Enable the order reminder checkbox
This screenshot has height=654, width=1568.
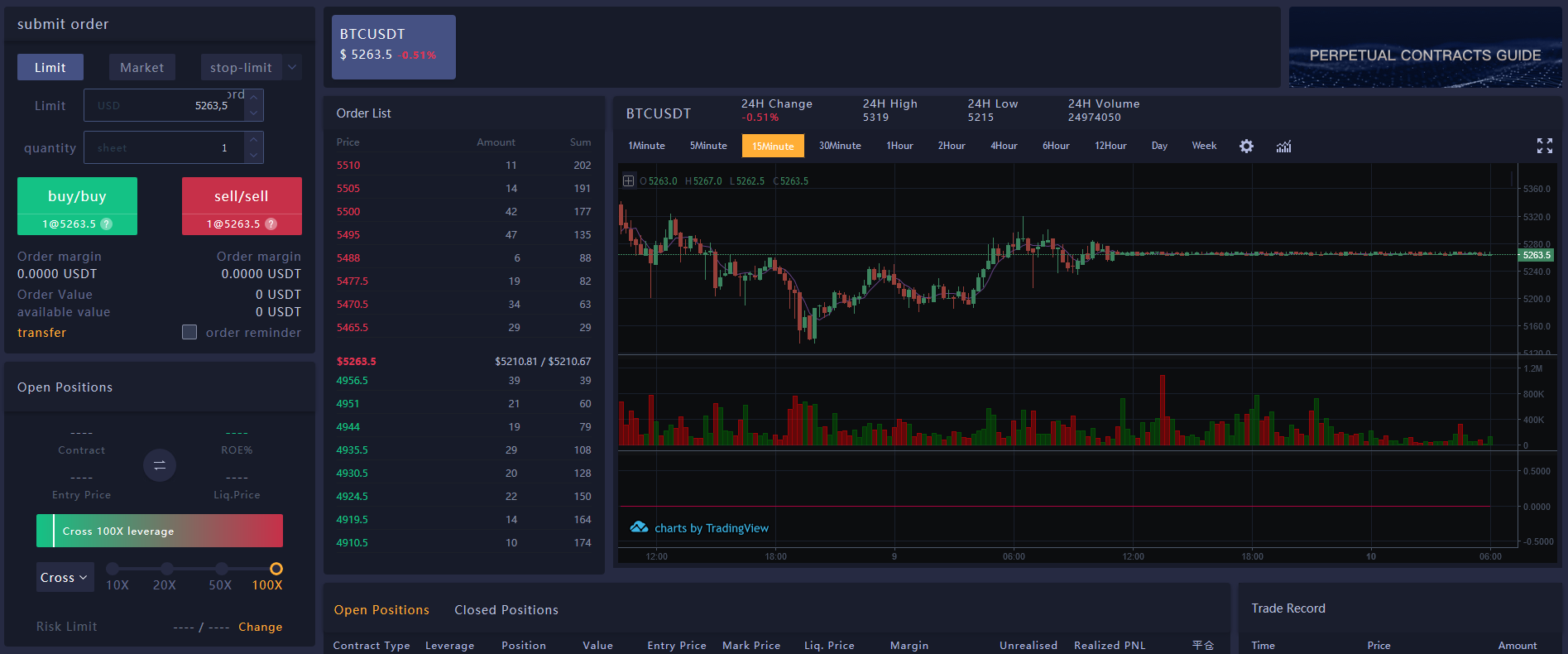click(189, 332)
